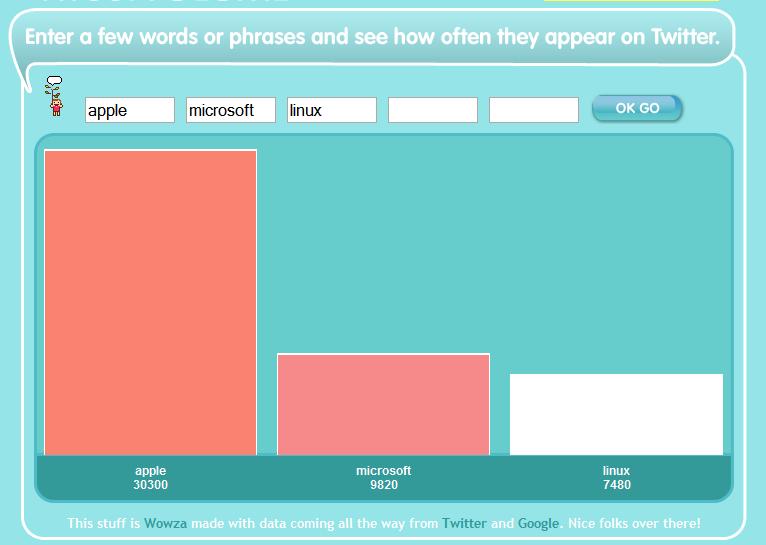Select the "microsoft" text input box

point(230,110)
